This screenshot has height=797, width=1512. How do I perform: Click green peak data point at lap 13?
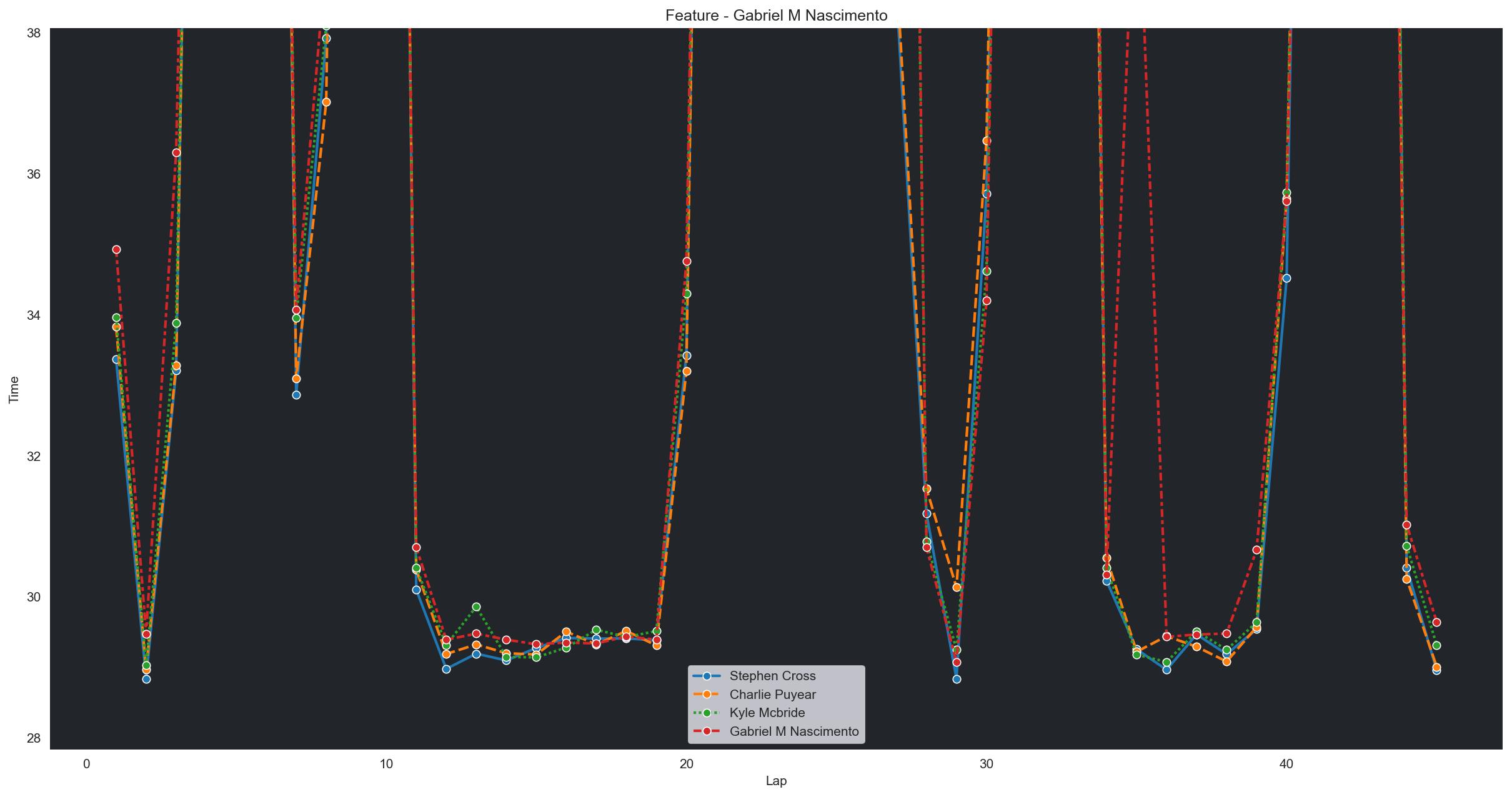point(476,606)
